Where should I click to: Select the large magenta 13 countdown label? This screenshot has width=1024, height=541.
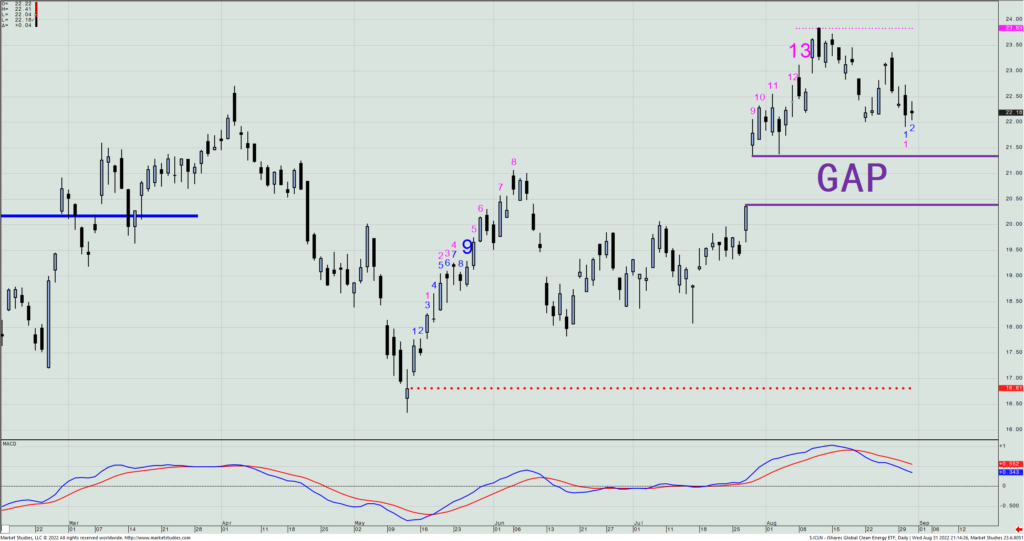click(x=799, y=51)
